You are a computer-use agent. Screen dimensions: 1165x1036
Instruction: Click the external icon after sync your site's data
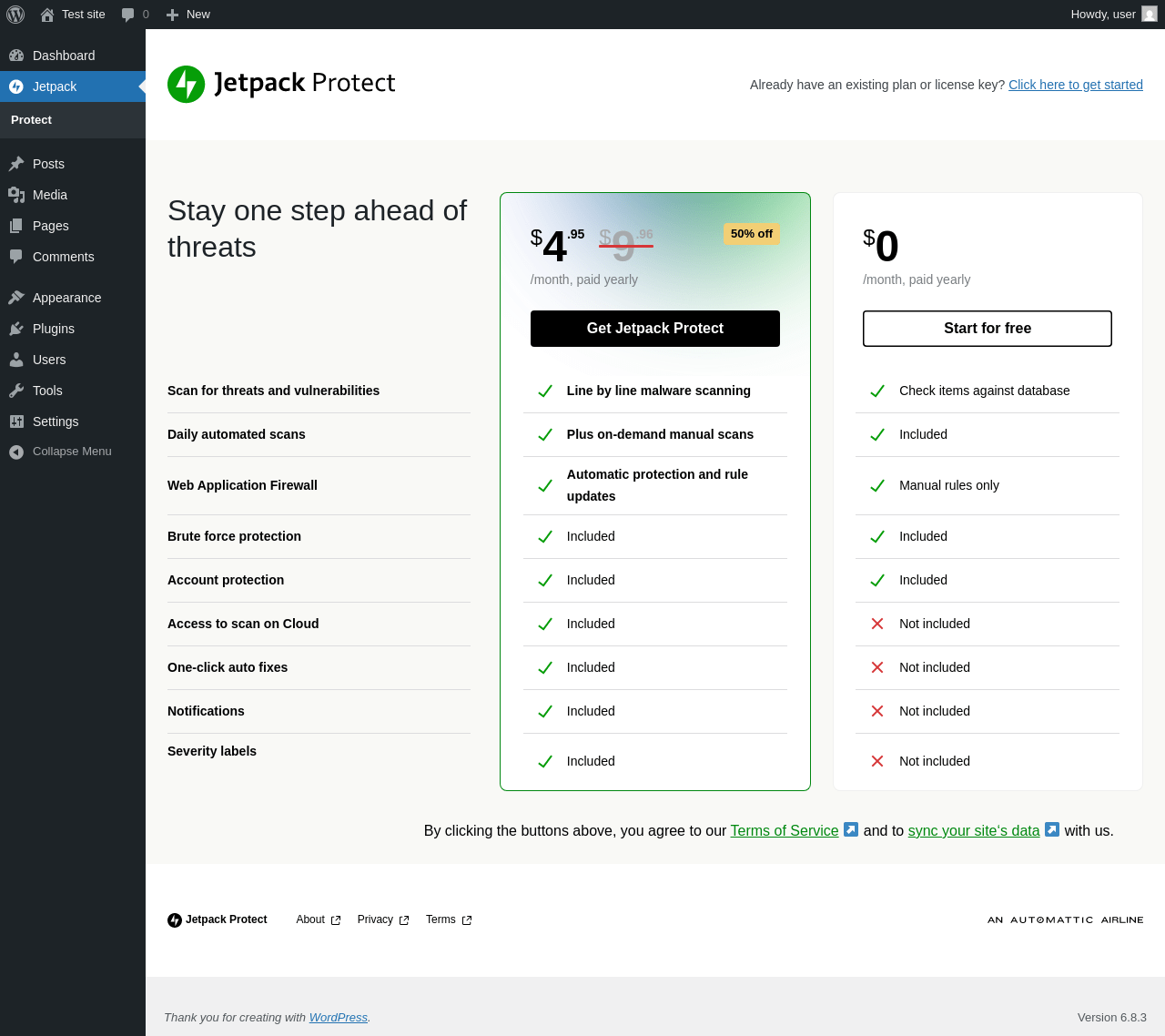[x=1052, y=829]
